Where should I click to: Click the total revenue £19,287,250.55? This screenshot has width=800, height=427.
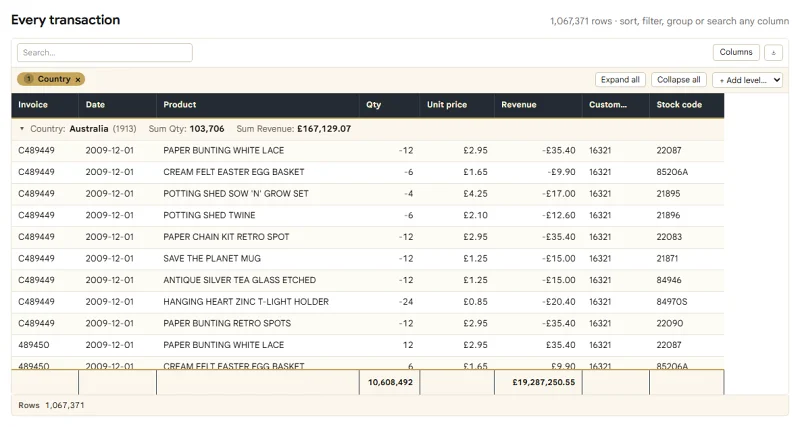click(x=543, y=382)
